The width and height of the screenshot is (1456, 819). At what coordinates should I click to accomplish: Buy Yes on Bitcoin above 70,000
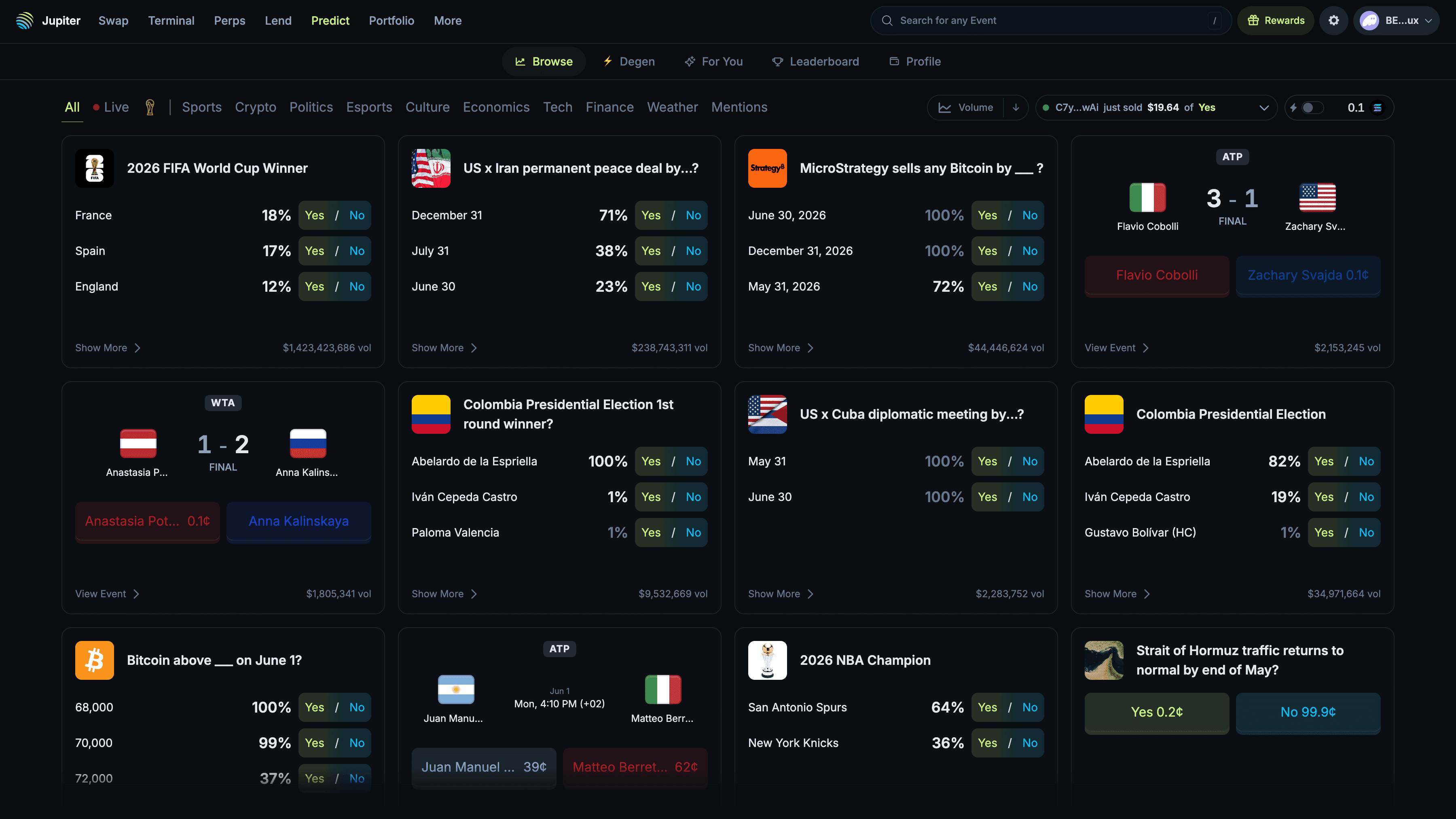click(x=314, y=743)
